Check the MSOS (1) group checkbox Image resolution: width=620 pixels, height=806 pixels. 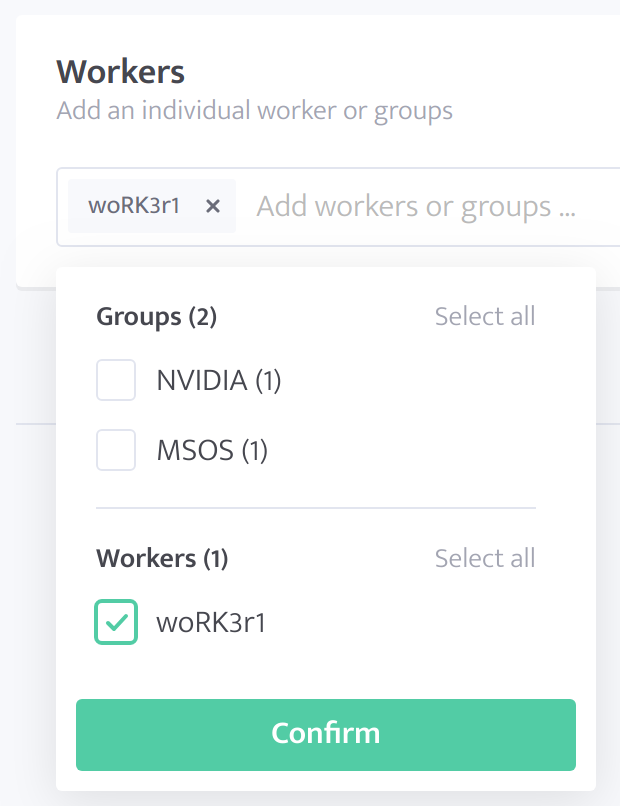point(116,450)
